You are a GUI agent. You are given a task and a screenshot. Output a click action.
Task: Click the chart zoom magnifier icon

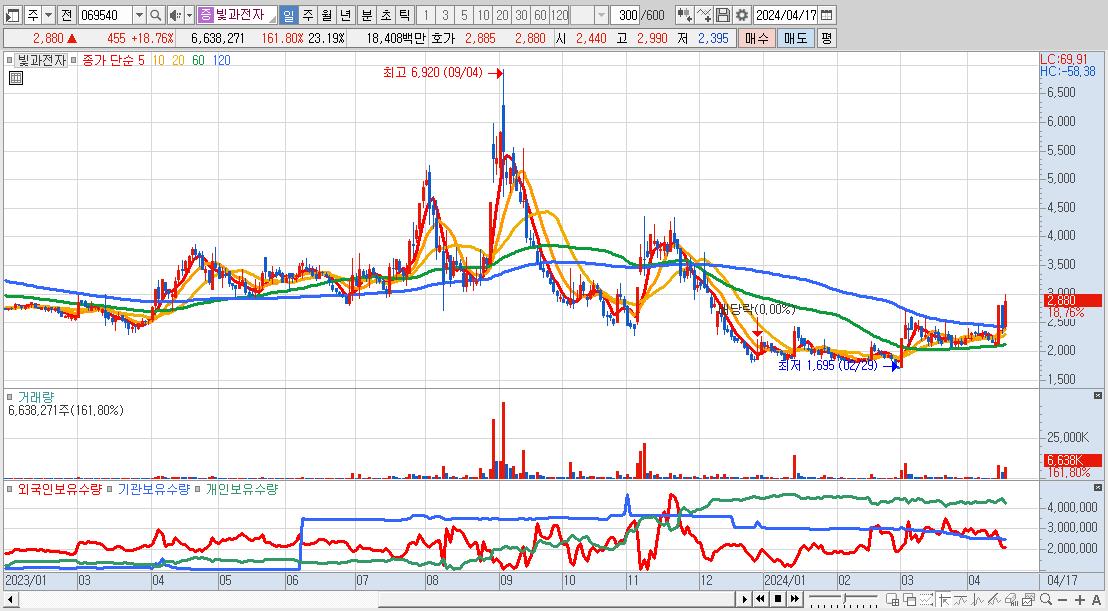coord(1046,599)
